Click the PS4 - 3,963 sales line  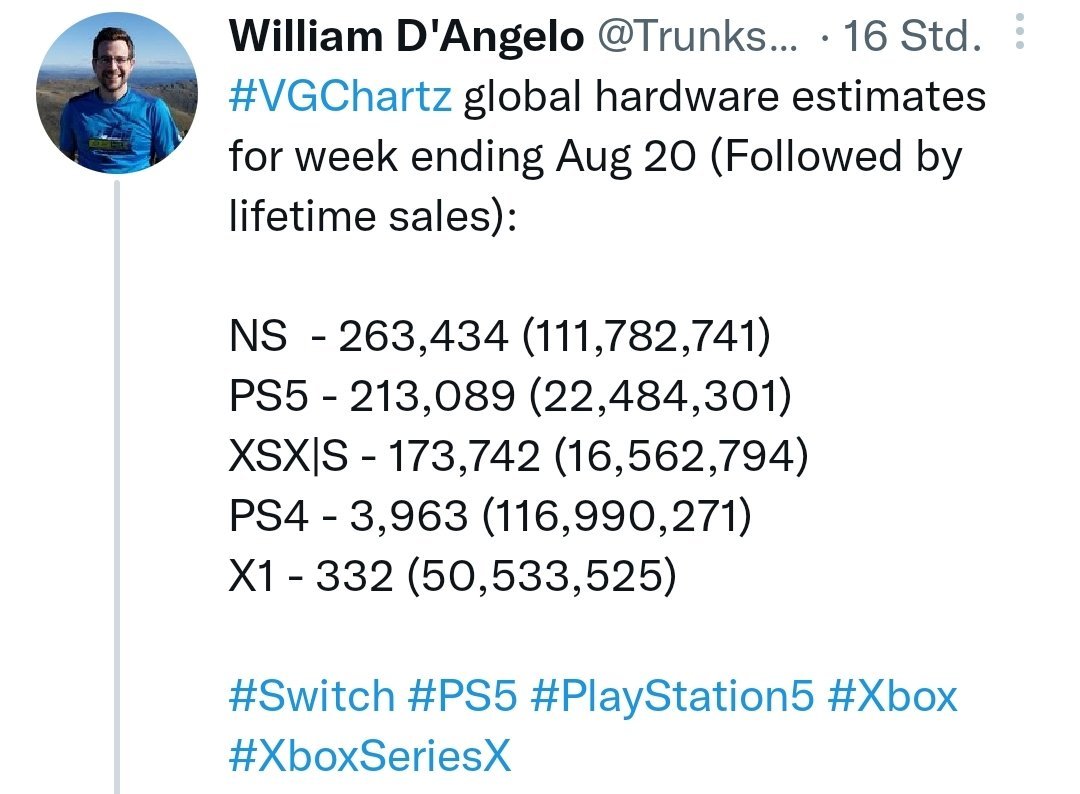(x=490, y=516)
